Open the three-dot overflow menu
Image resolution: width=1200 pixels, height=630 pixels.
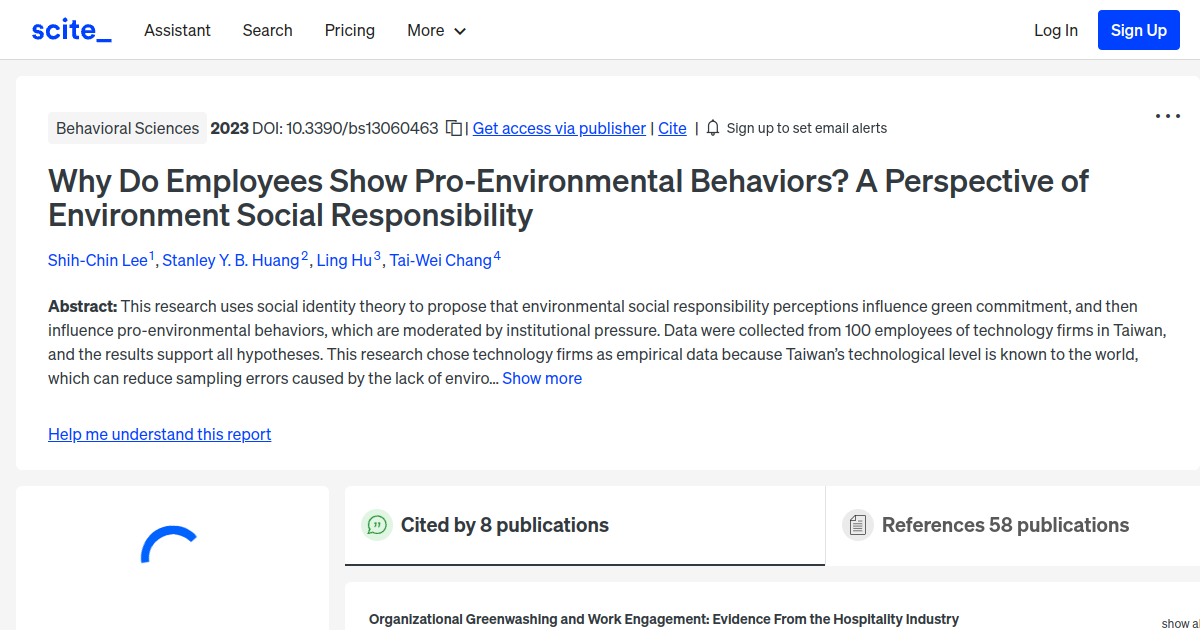tap(1167, 116)
